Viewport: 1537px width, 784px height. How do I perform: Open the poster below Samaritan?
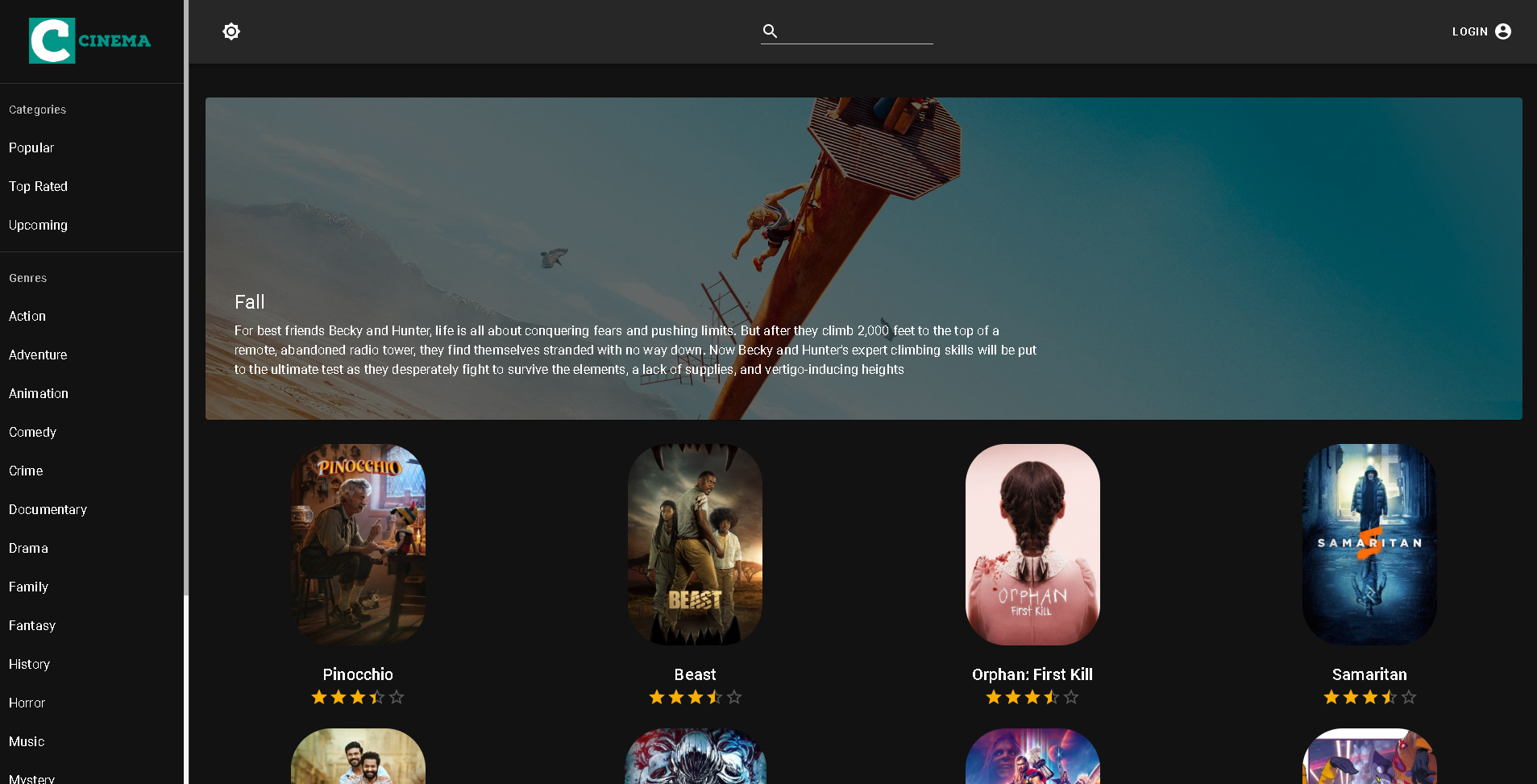(1369, 757)
